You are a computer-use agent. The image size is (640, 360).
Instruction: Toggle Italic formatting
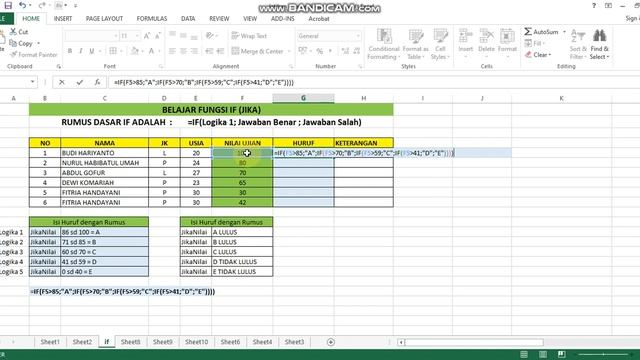80,51
